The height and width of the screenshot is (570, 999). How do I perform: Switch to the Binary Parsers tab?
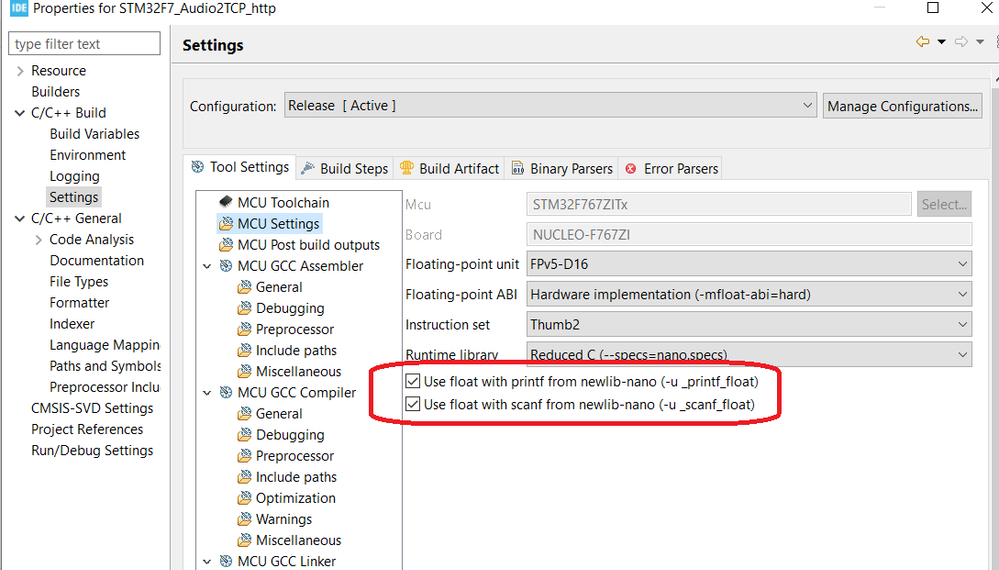[x=562, y=168]
